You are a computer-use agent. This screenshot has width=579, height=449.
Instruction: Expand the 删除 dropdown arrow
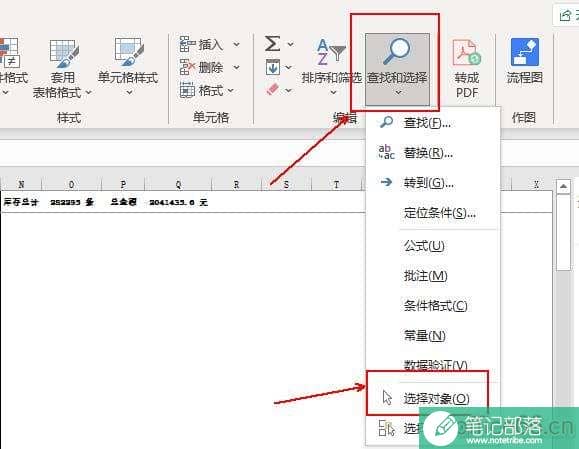236,68
